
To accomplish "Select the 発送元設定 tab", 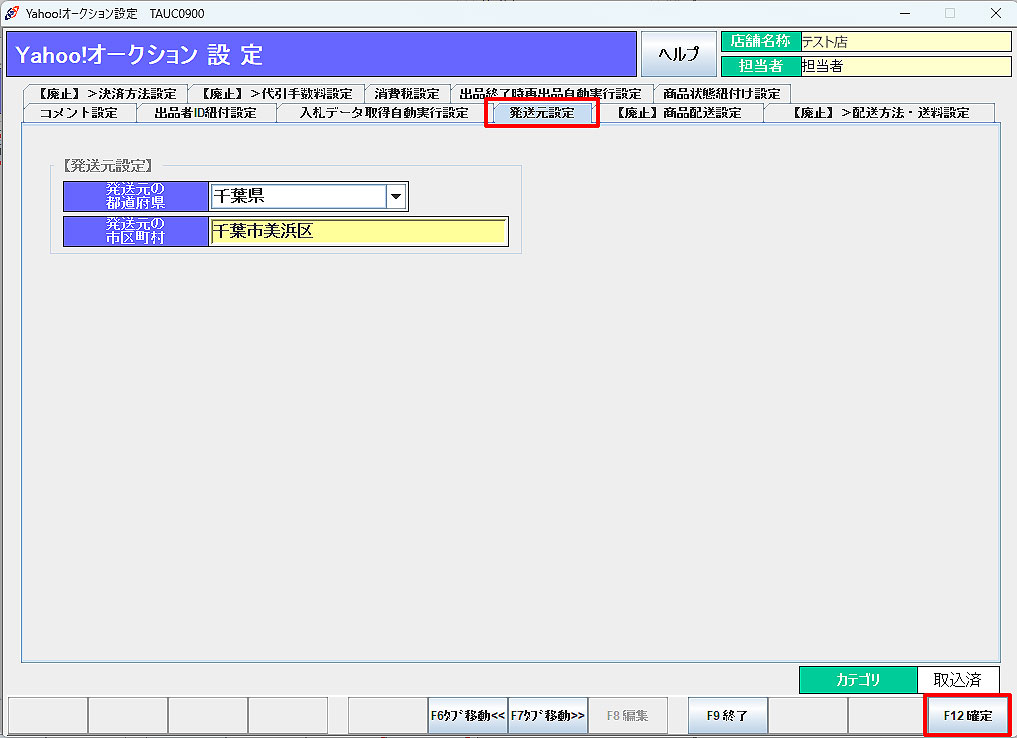I will point(542,113).
